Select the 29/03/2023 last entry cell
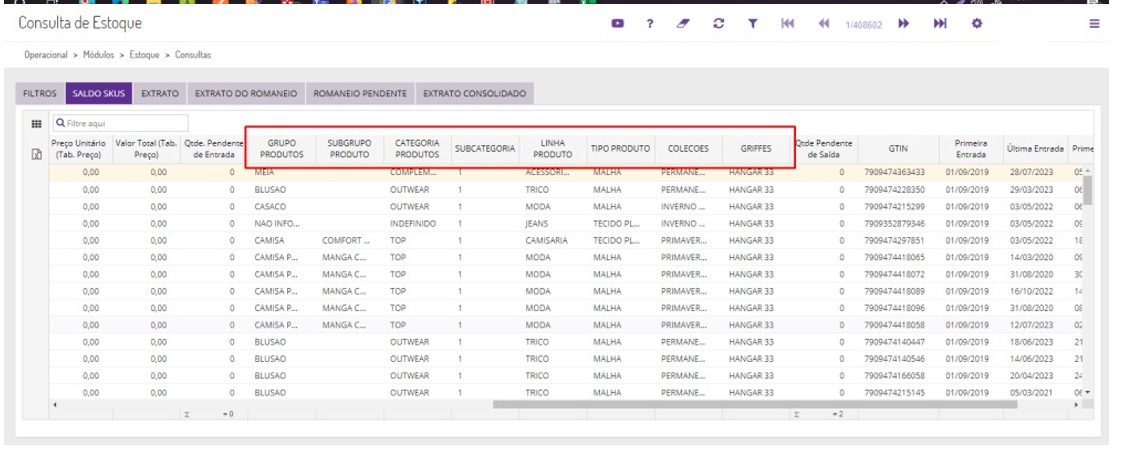 [x=1035, y=189]
